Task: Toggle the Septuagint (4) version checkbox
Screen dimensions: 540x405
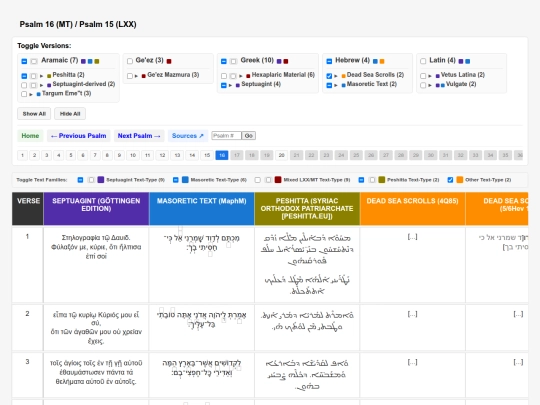Action: click(224, 85)
